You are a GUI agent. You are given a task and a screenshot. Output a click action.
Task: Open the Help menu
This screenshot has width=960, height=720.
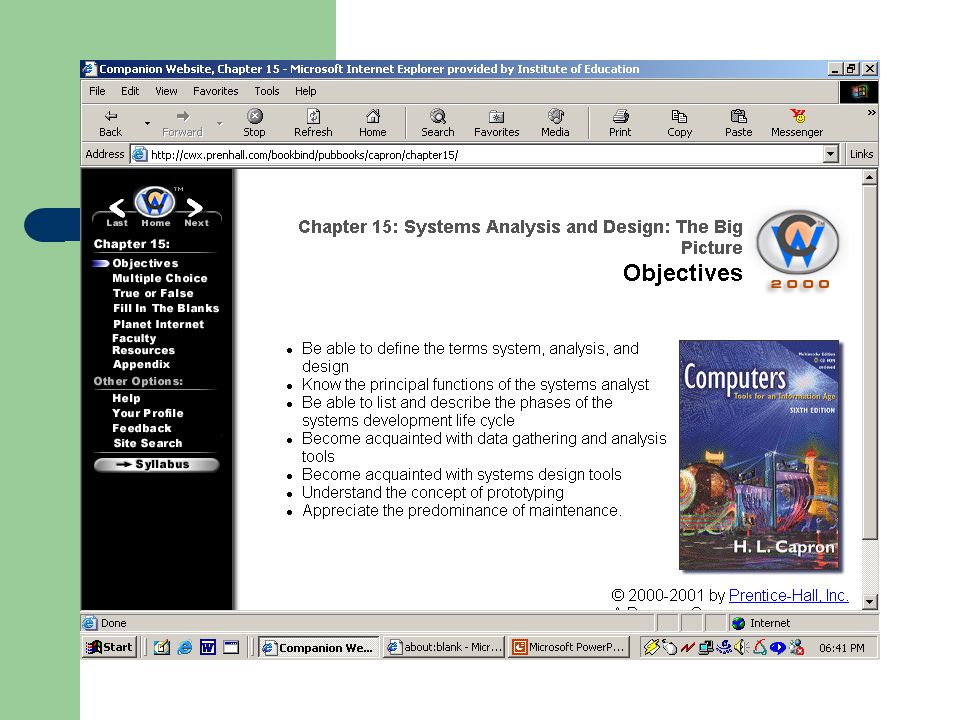point(306,91)
